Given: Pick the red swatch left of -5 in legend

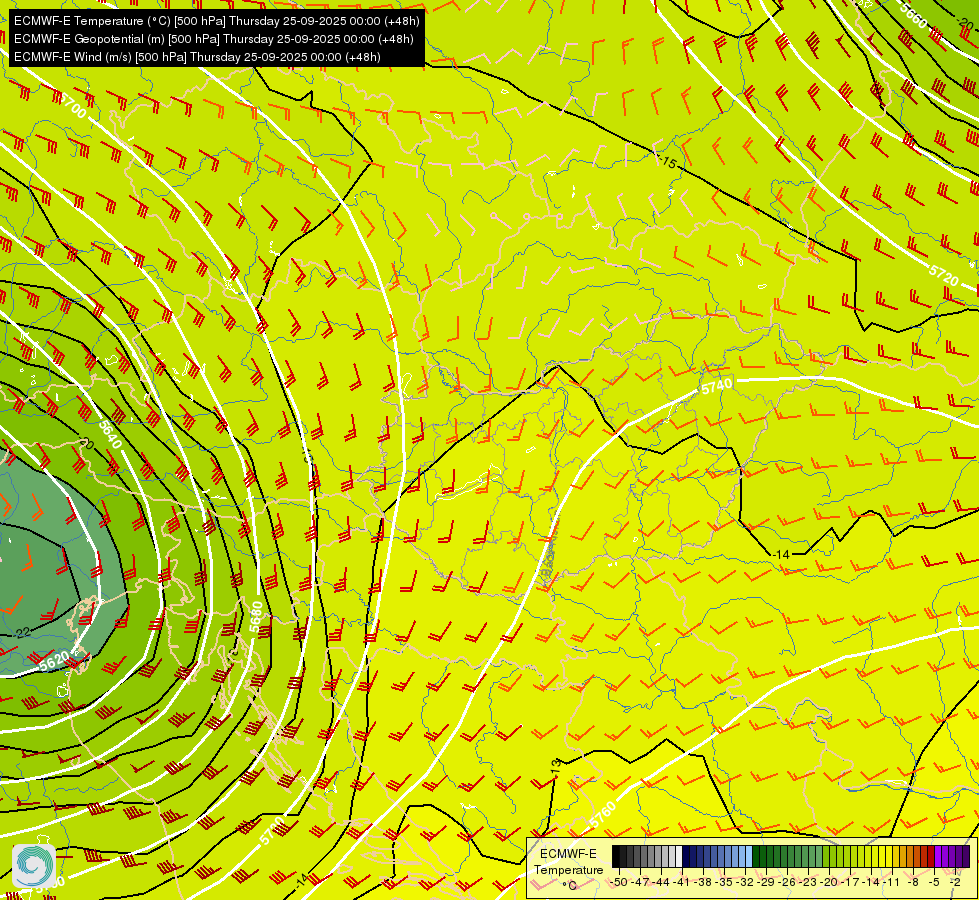Looking at the screenshot, I should coord(931,856).
